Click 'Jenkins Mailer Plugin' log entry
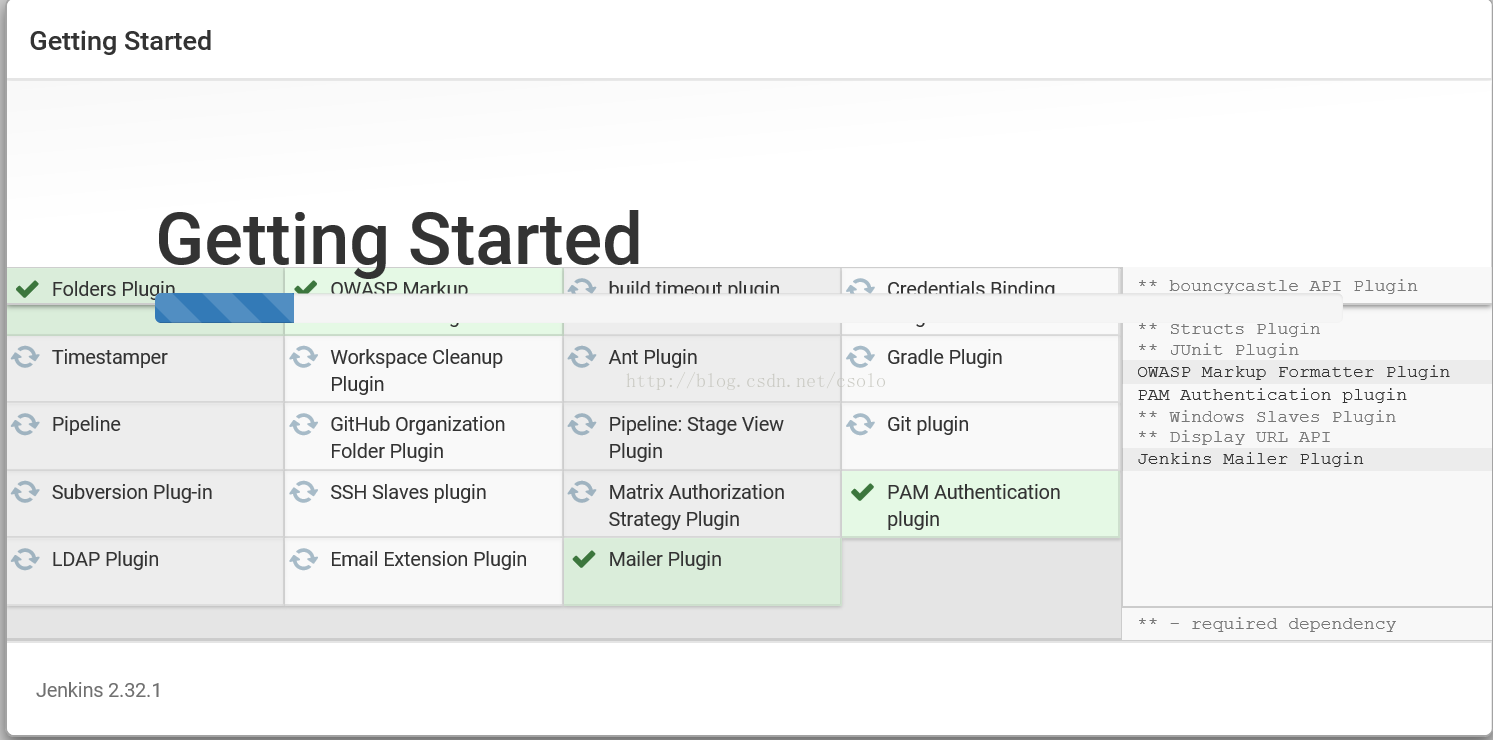Viewport: 1493px width, 740px height. tap(1250, 459)
